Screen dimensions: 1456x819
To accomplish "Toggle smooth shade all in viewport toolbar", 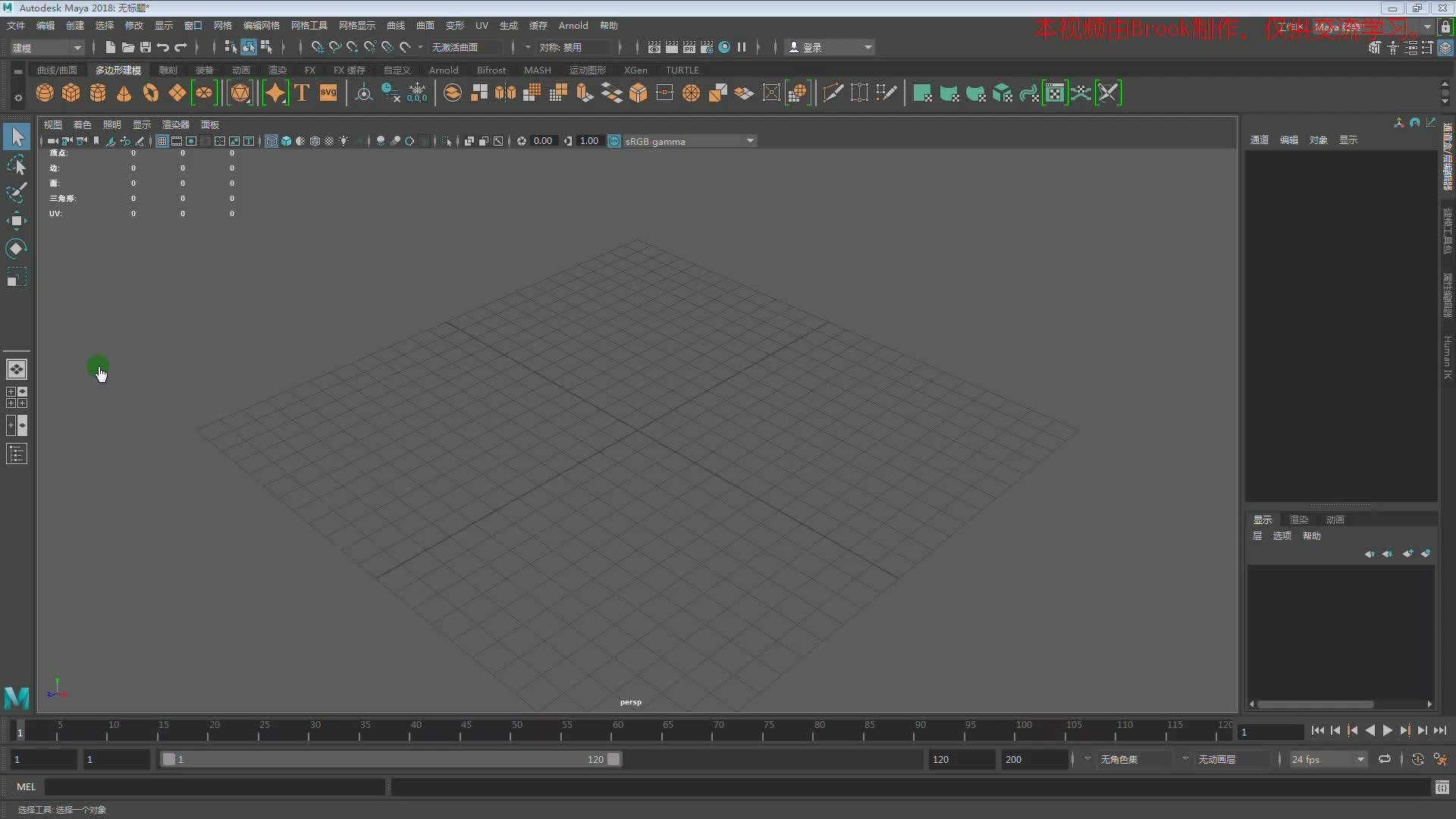I will coord(287,141).
